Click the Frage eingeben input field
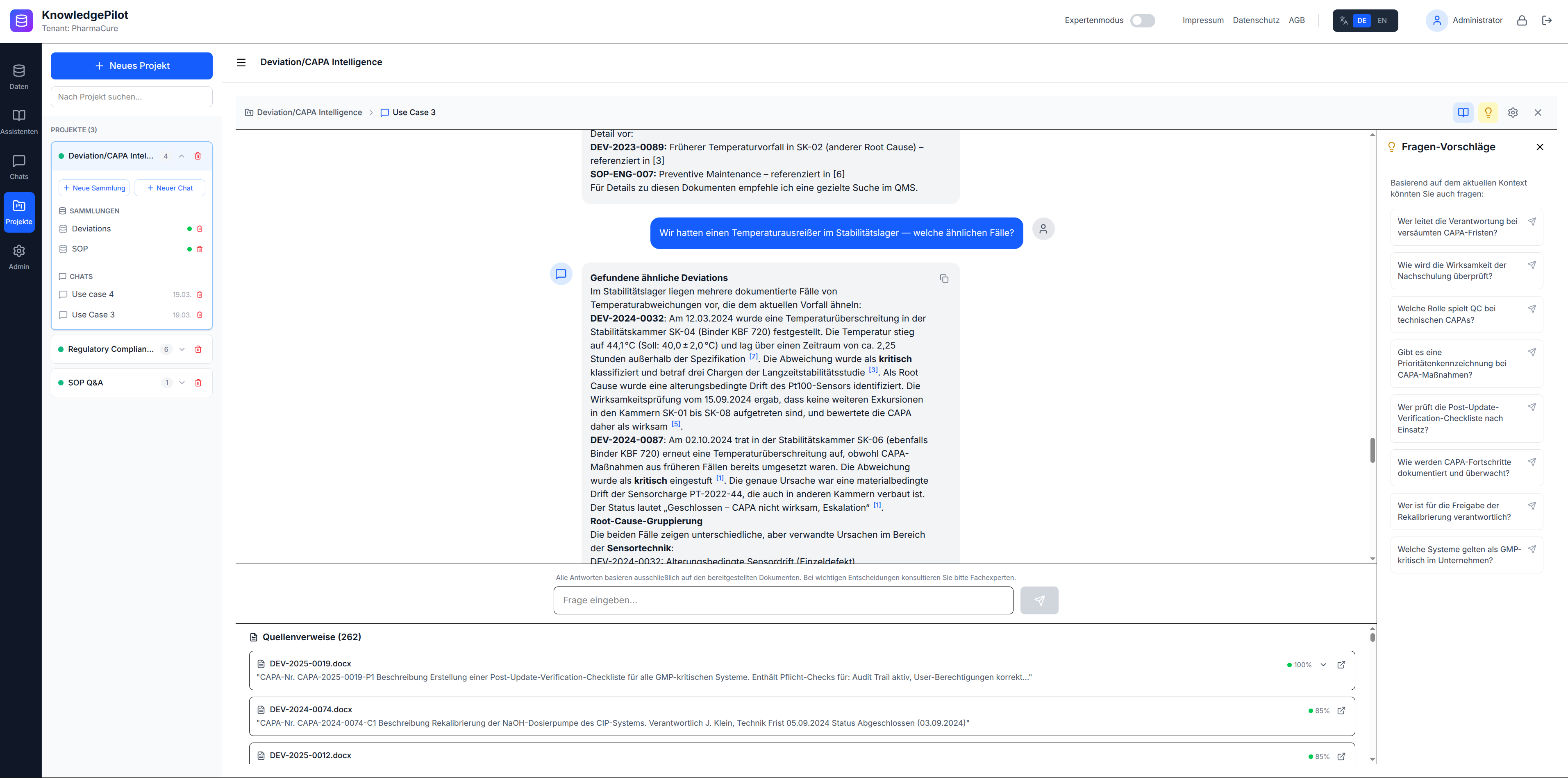1568x779 pixels. click(783, 600)
